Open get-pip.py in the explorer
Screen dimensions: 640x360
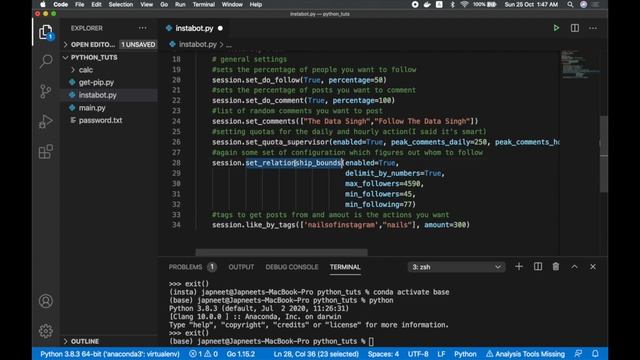tap(96, 82)
